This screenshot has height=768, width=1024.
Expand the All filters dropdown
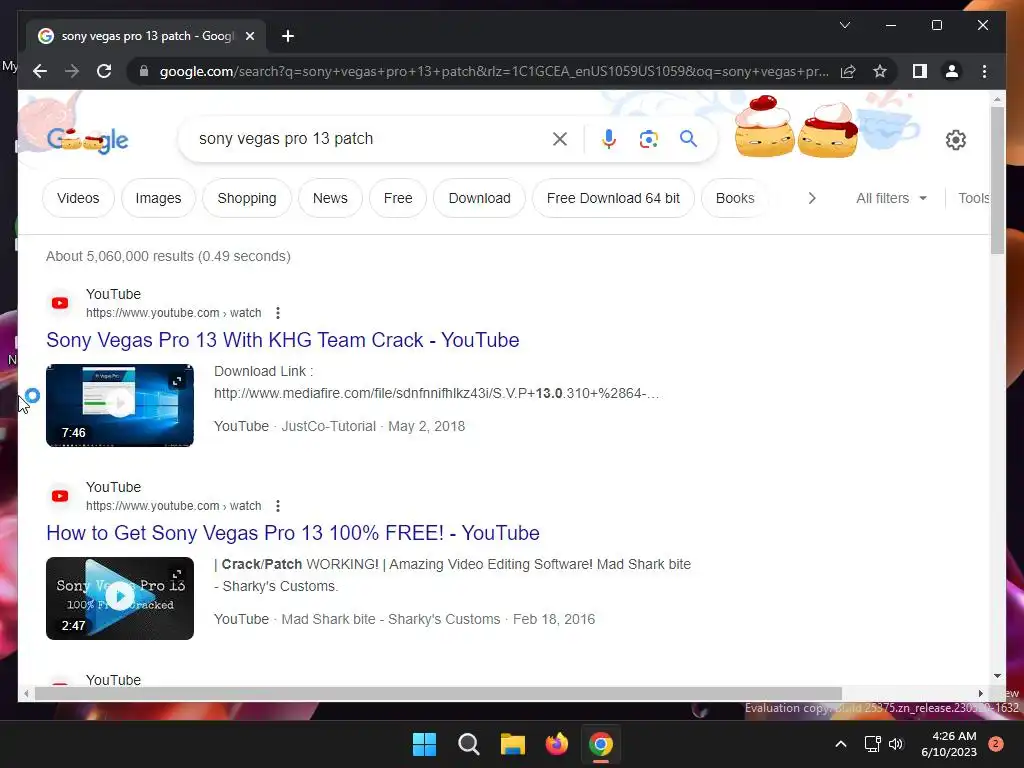(x=891, y=198)
